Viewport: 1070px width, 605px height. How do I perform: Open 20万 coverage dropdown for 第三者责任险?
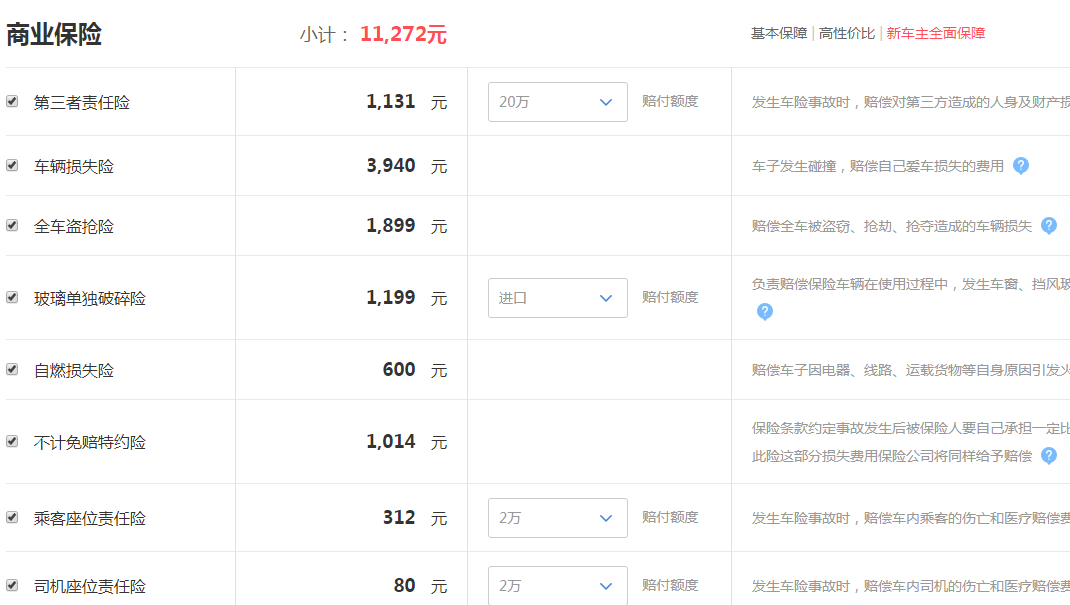[x=558, y=102]
